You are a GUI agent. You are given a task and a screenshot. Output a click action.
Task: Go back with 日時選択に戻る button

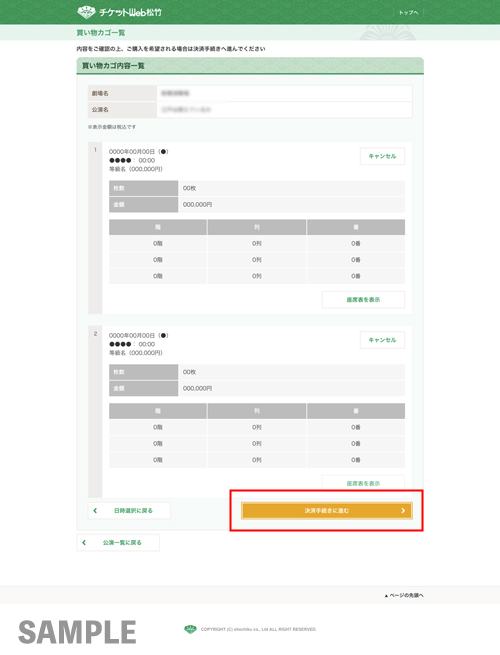point(129,510)
